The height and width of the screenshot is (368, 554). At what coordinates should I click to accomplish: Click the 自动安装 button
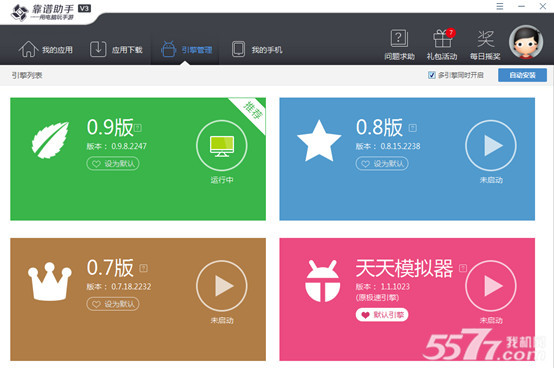pyautogui.click(x=522, y=75)
